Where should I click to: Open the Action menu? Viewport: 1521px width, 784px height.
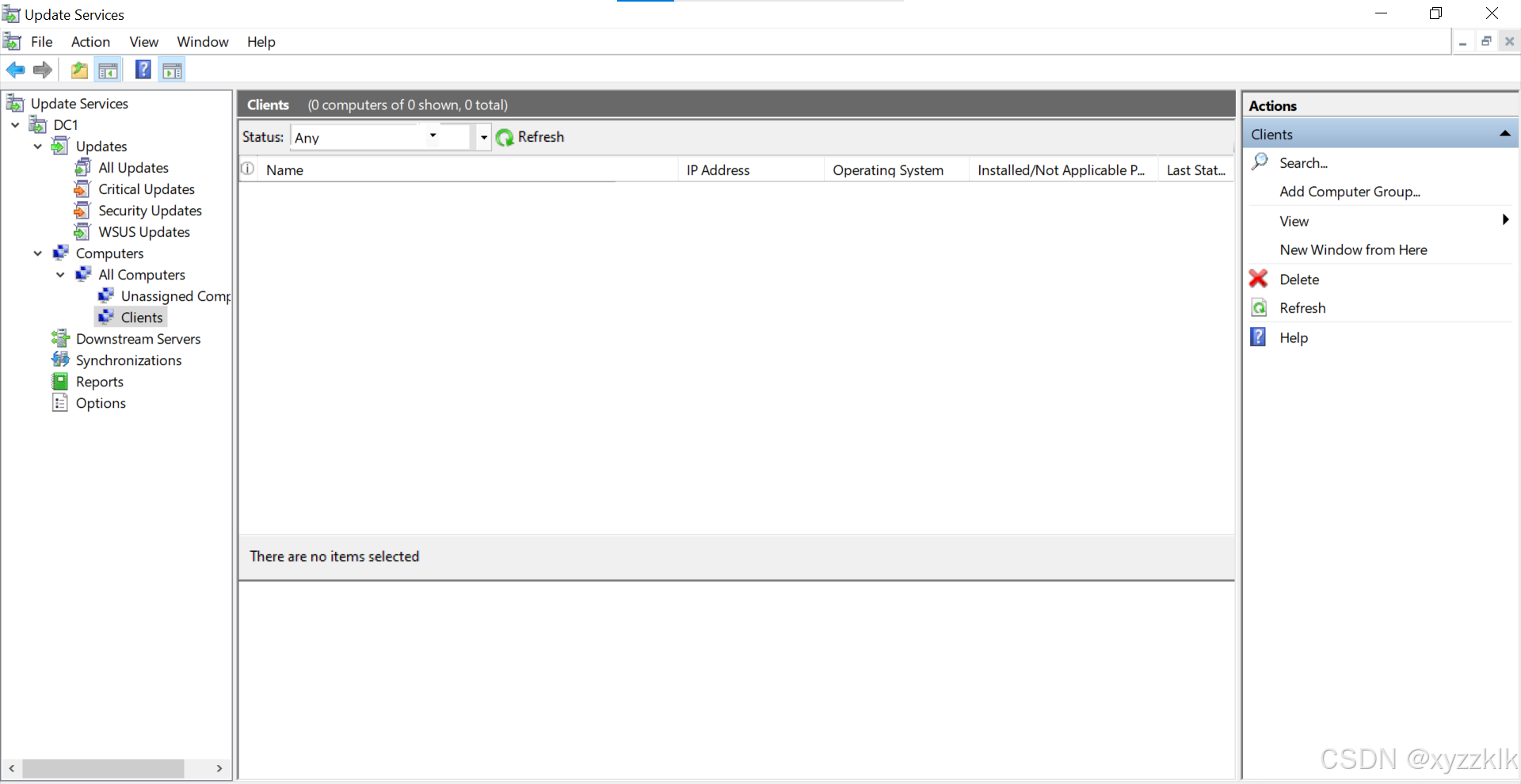coord(90,42)
